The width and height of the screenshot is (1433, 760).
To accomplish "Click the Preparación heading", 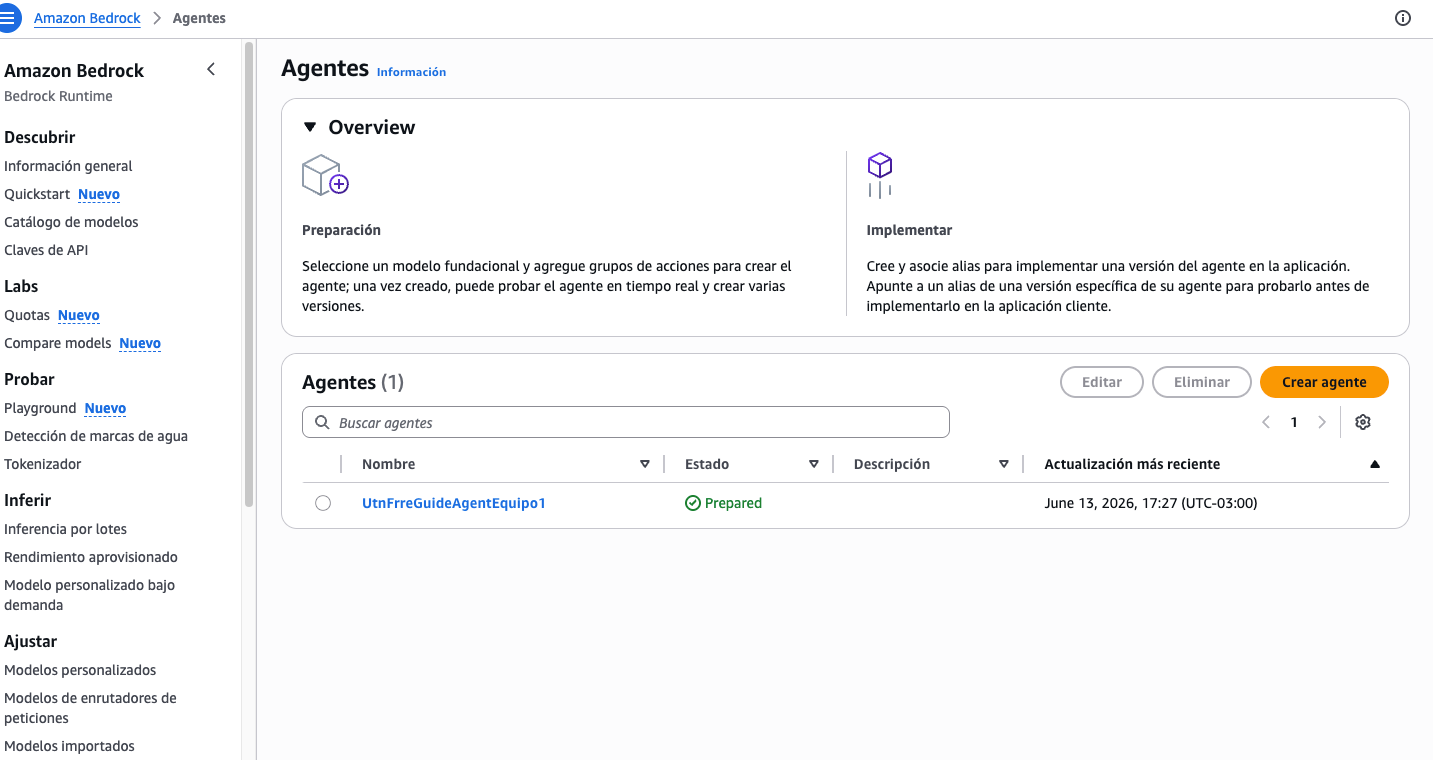I will (x=341, y=230).
